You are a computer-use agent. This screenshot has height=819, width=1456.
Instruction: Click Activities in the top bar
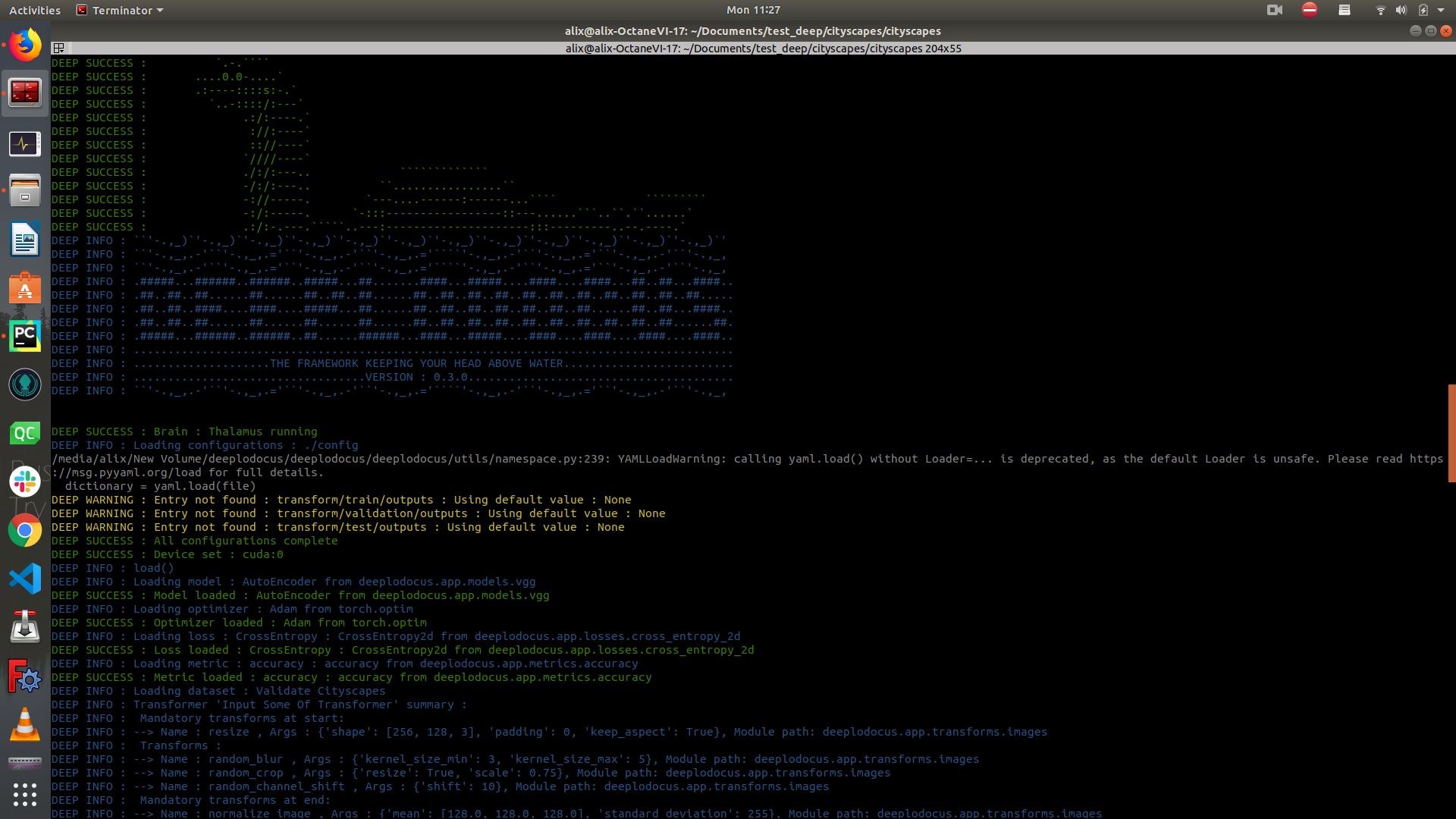(35, 10)
